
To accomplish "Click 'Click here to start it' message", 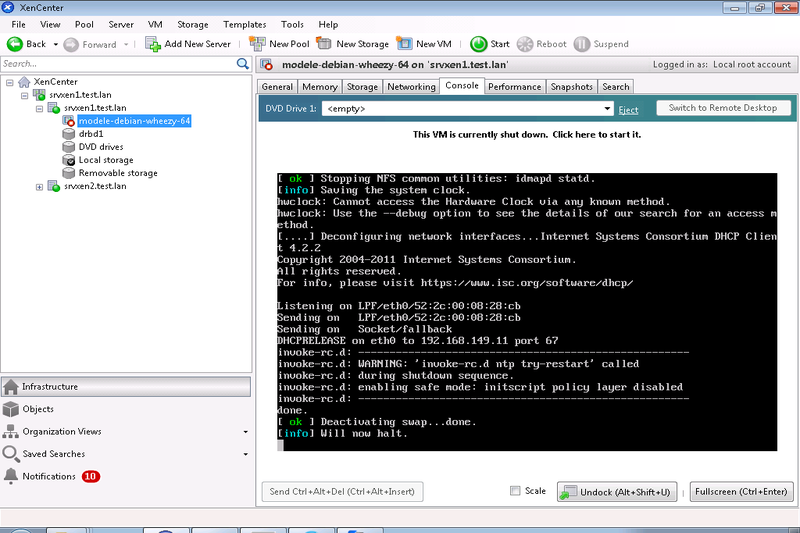I will (x=596, y=135).
